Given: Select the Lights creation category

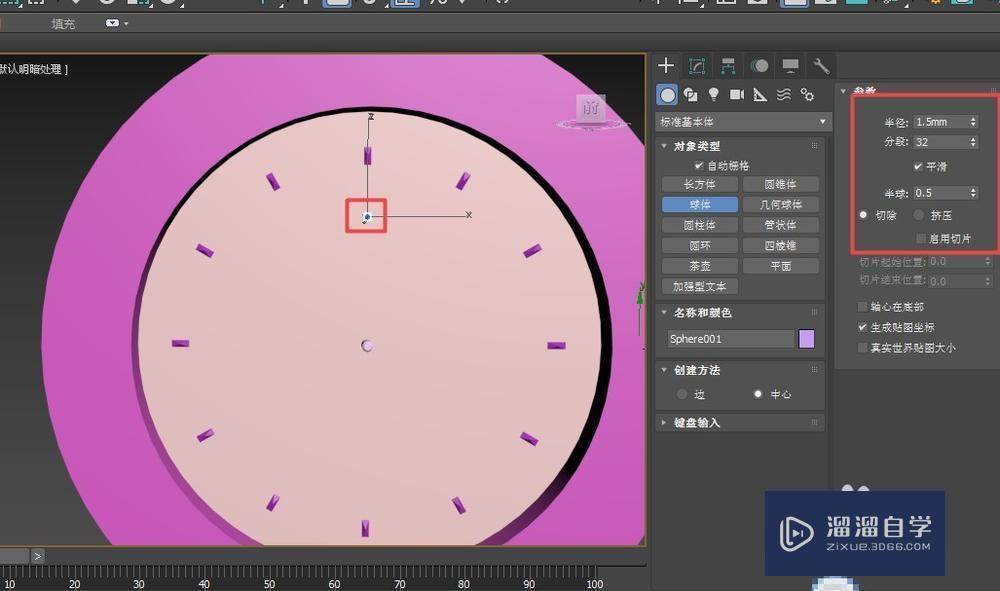Looking at the screenshot, I should point(714,94).
